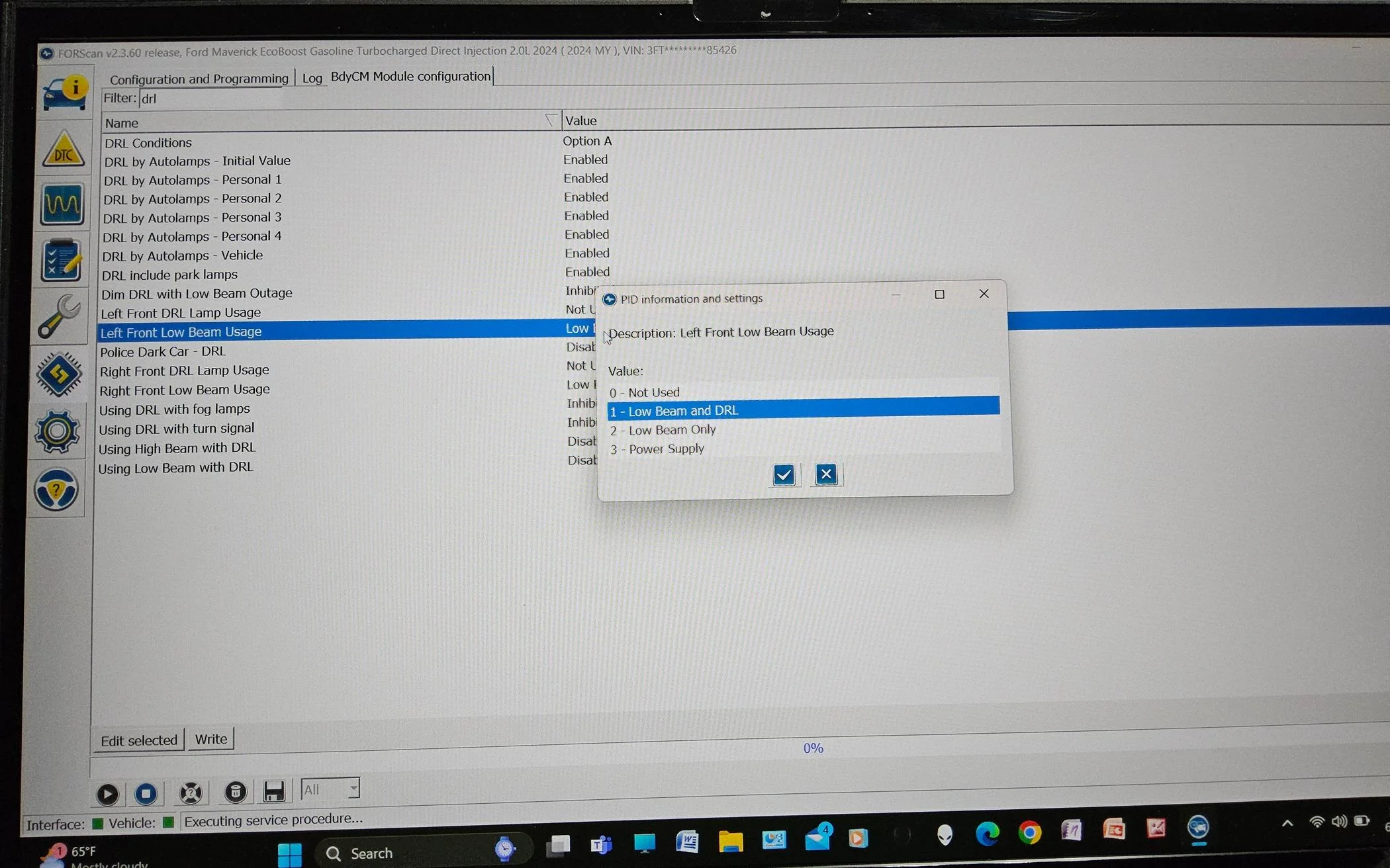Open Microsoft Edge from taskbar

[987, 834]
